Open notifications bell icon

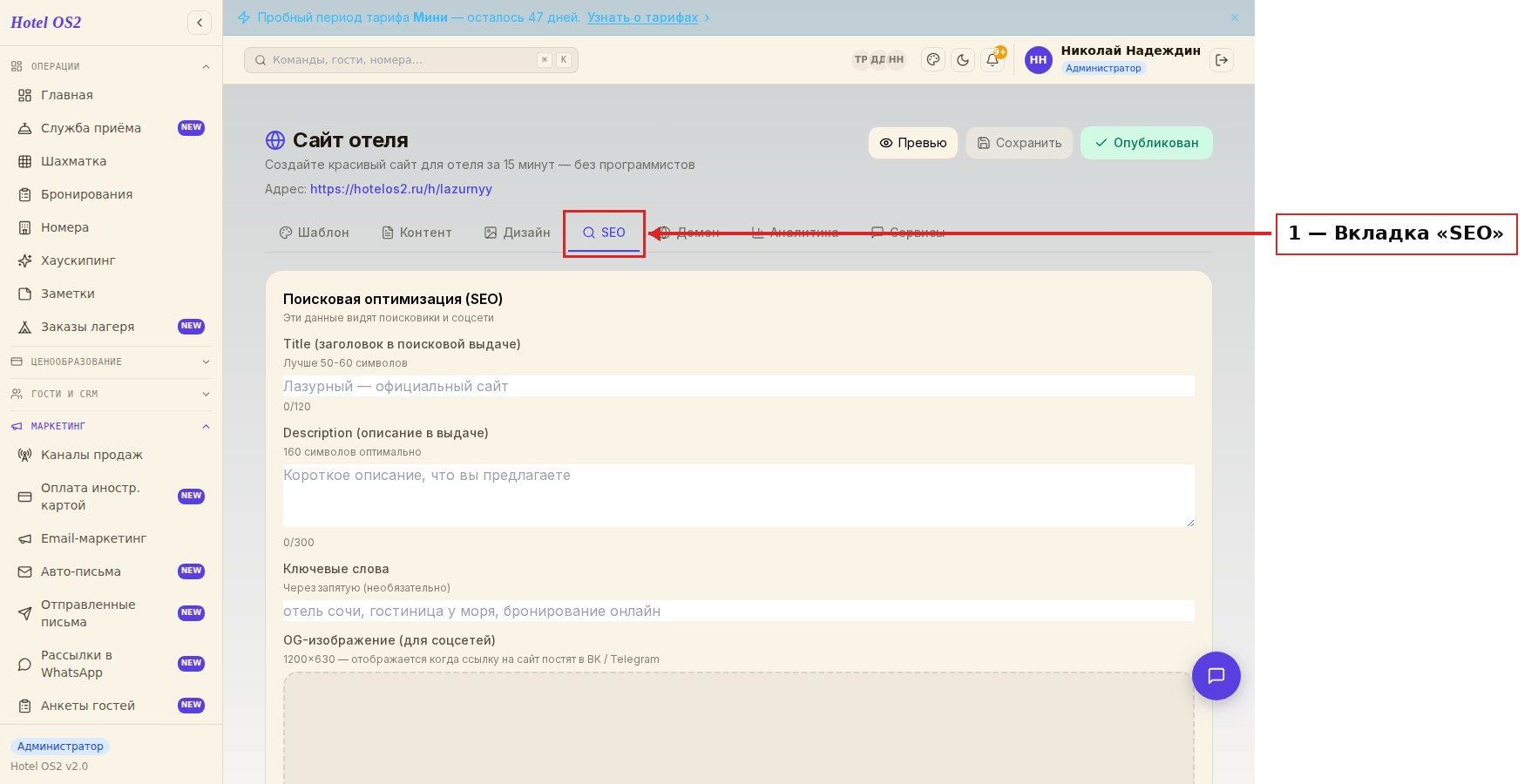click(993, 59)
